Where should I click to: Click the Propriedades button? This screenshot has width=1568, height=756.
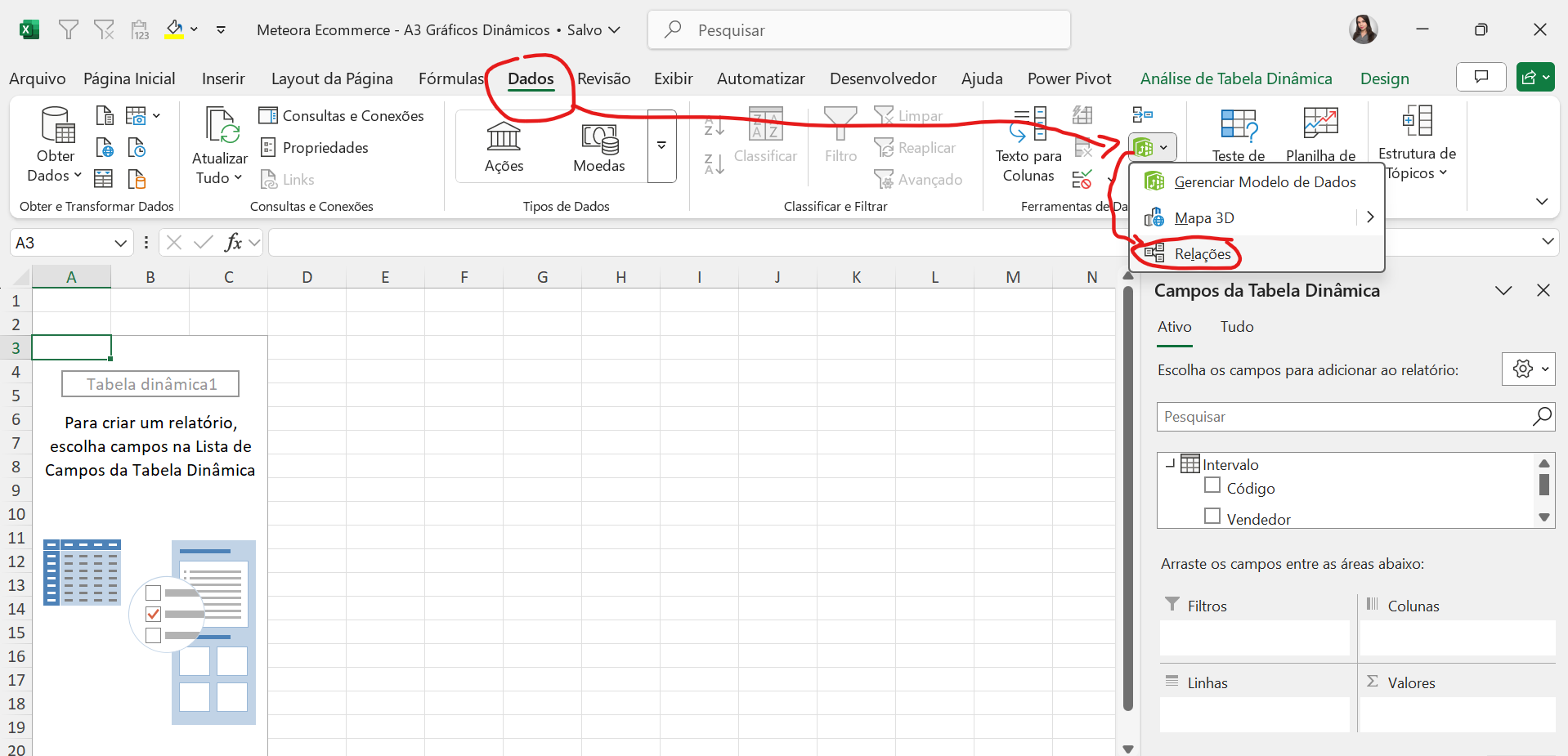point(314,148)
